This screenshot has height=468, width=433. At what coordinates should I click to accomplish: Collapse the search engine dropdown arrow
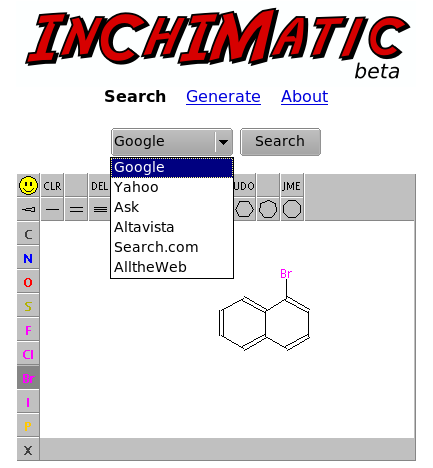coord(223,142)
